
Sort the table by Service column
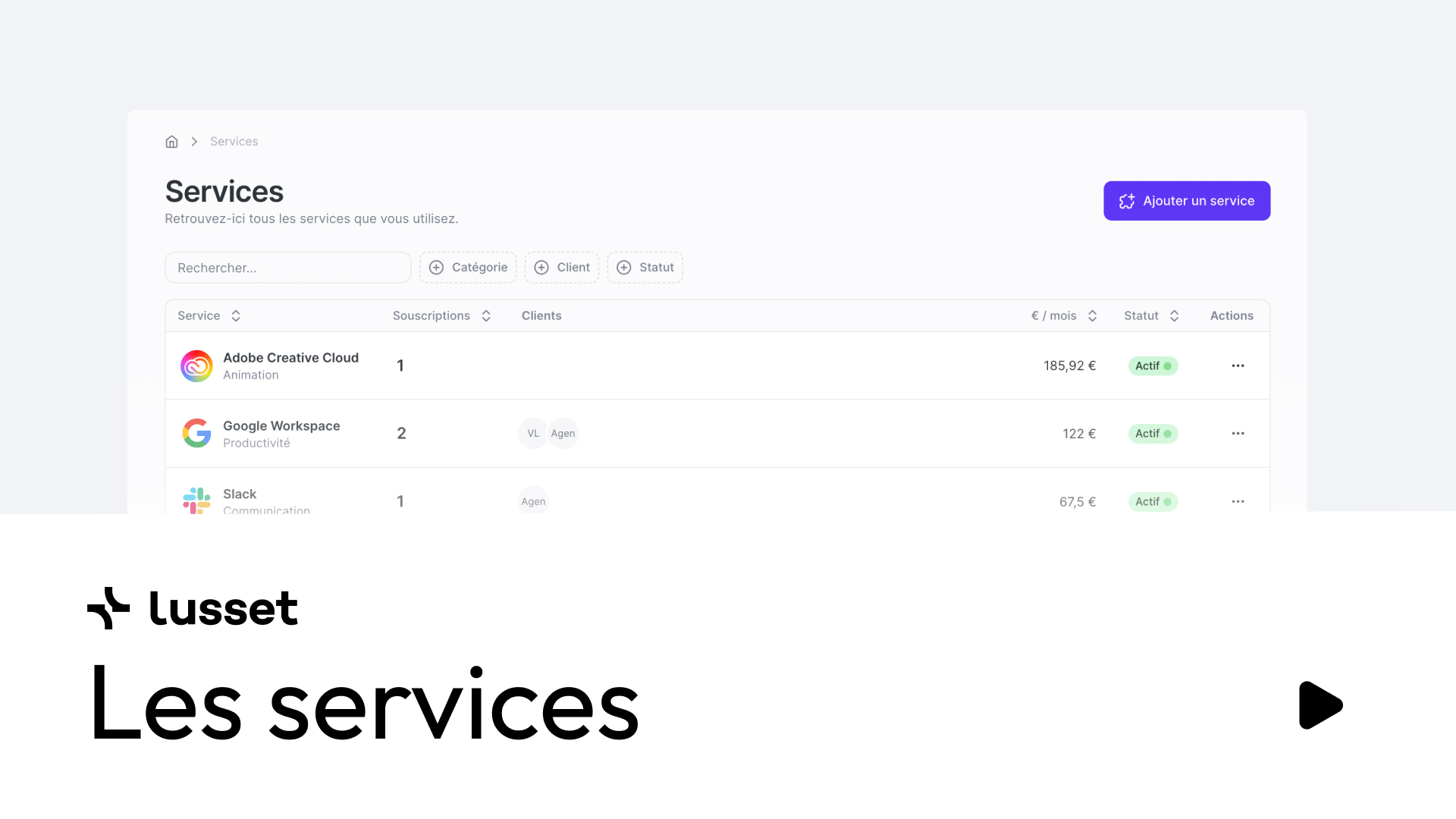pos(236,315)
